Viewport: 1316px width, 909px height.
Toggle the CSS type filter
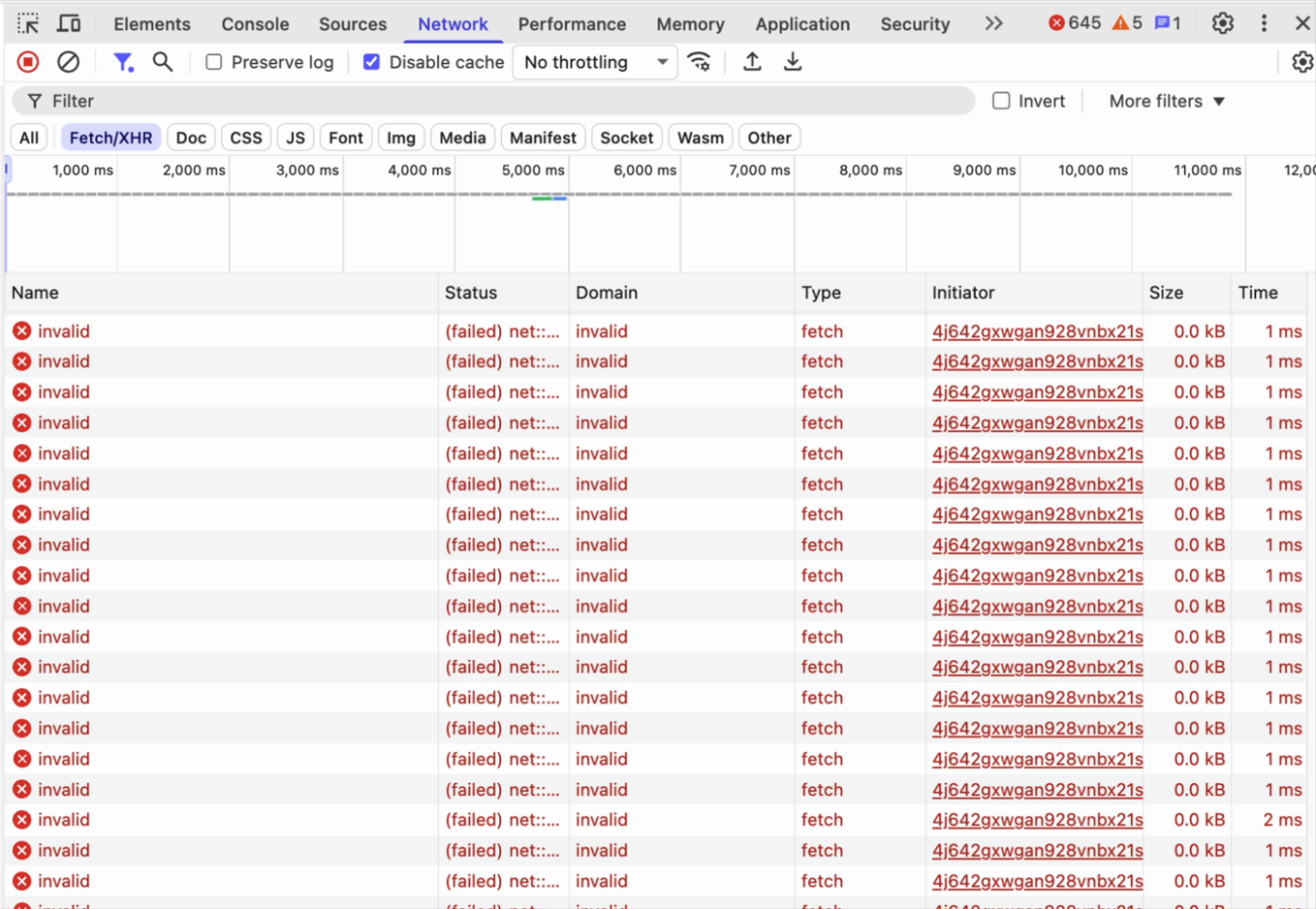(246, 138)
